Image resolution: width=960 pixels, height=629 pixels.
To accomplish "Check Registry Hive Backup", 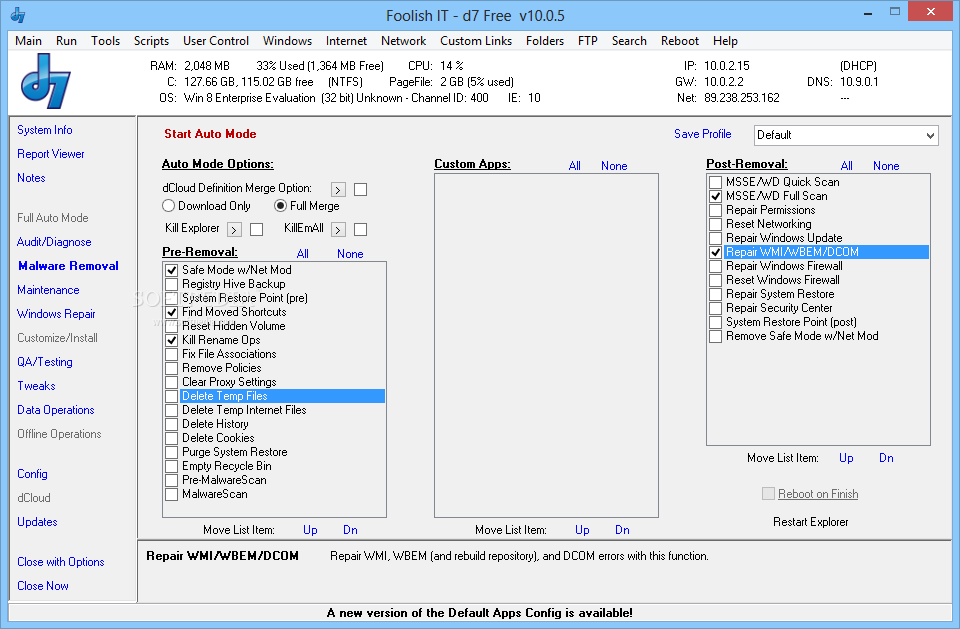I will 171,284.
